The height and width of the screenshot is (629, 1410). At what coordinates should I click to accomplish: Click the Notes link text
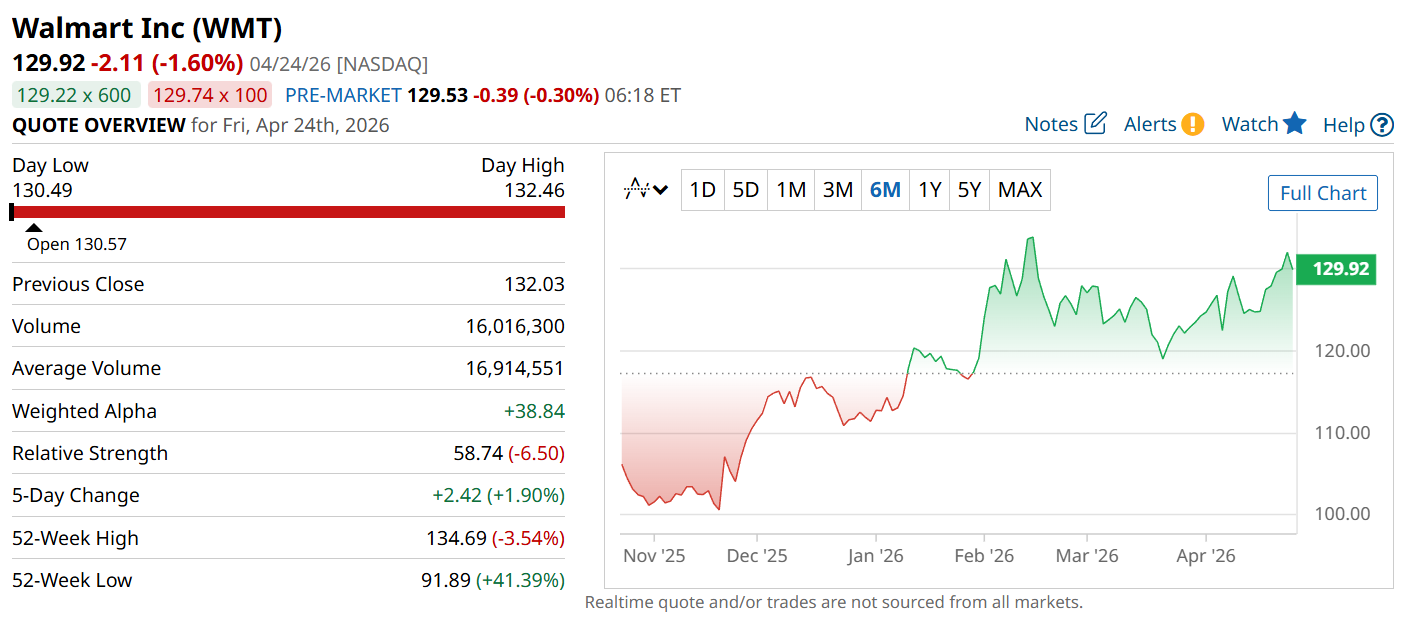coord(1051,124)
